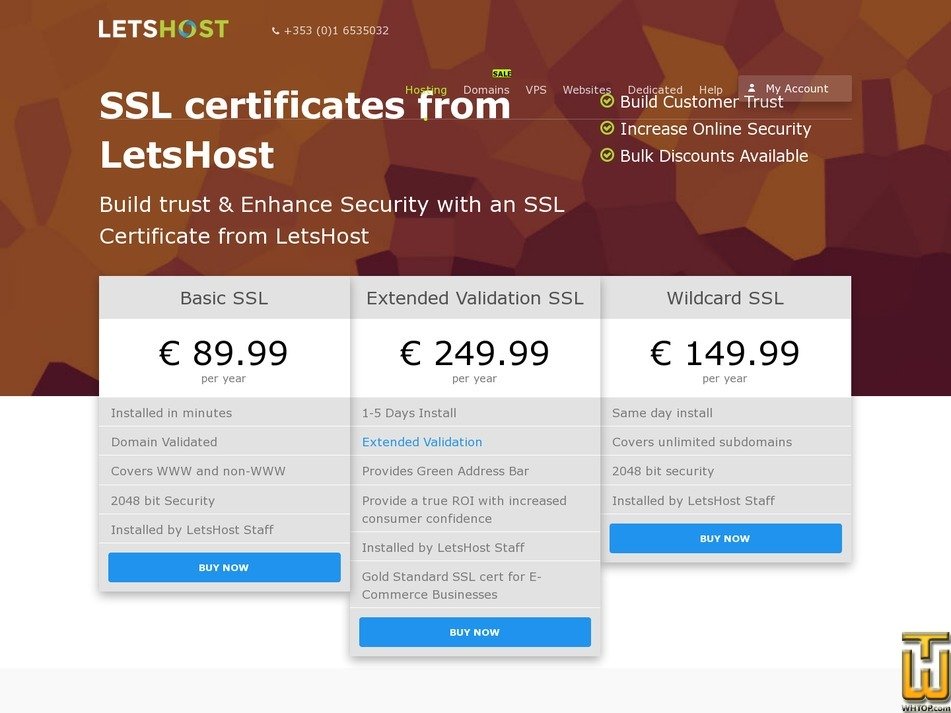Open the Hosting menu
951x713 pixels.
(x=426, y=89)
